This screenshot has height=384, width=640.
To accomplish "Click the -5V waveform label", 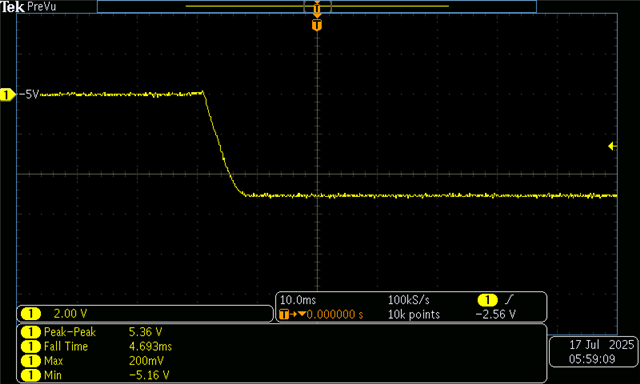I will (x=29, y=95).
